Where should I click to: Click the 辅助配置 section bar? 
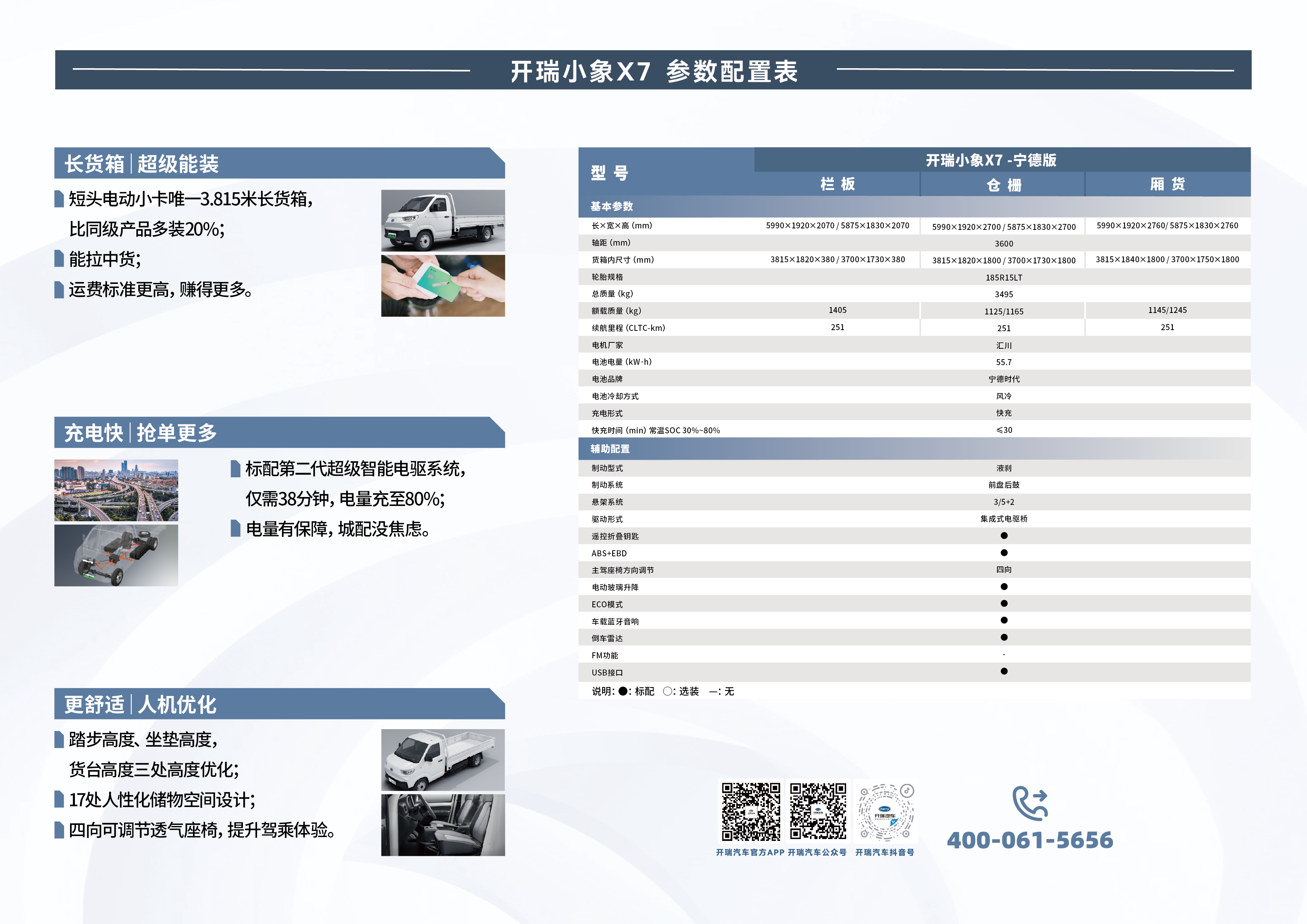coord(914,449)
